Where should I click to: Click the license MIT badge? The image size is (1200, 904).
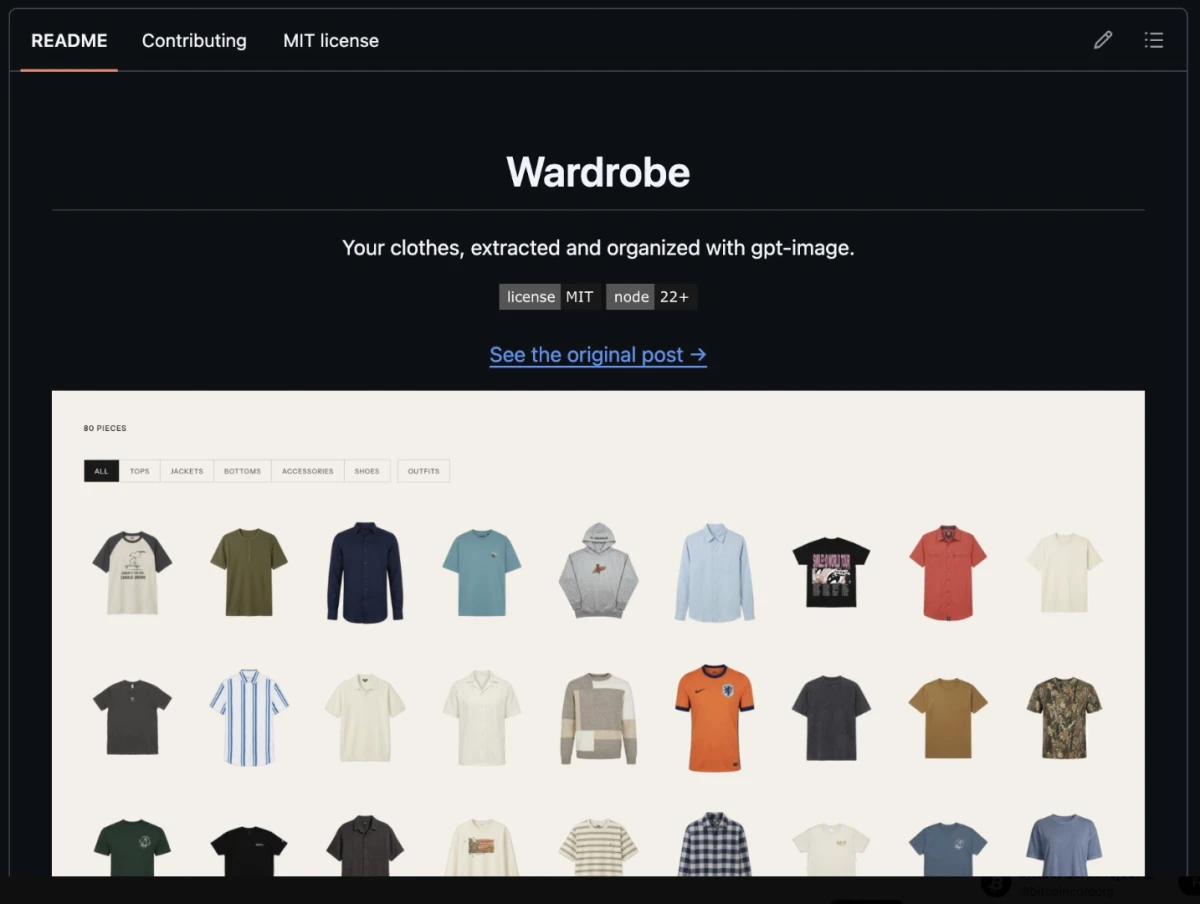pyautogui.click(x=549, y=297)
